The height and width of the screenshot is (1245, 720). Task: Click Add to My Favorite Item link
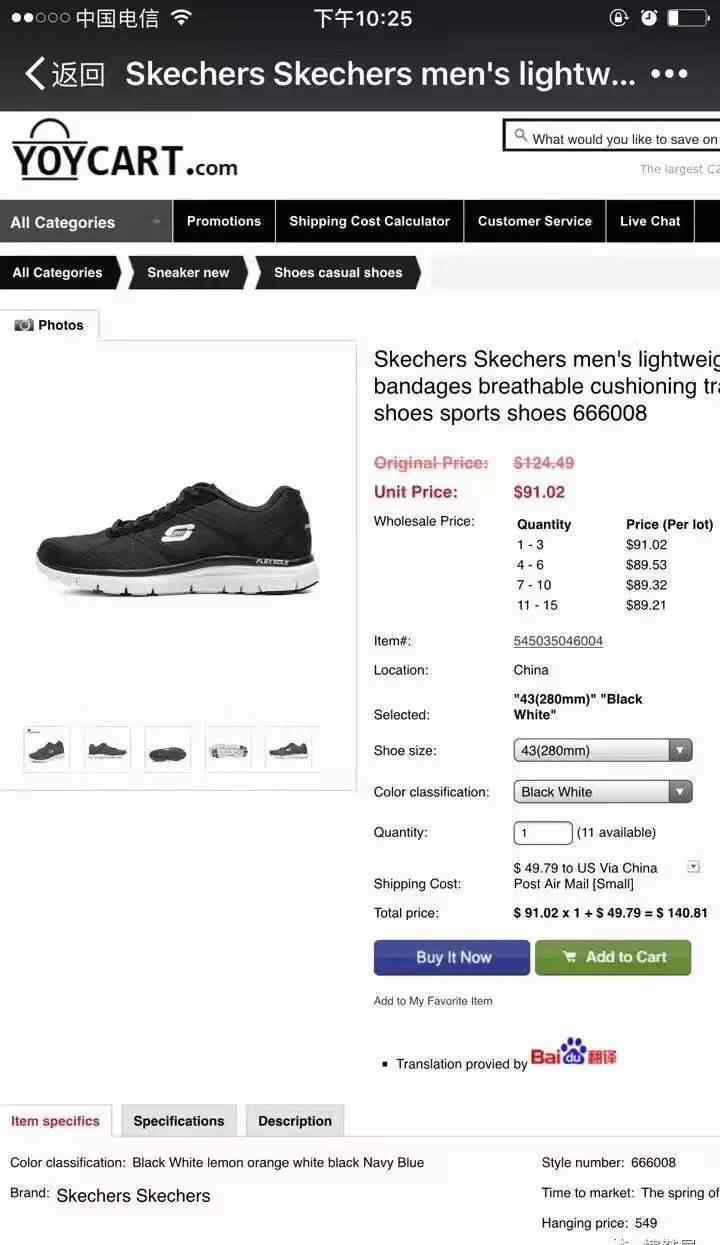point(433,1001)
